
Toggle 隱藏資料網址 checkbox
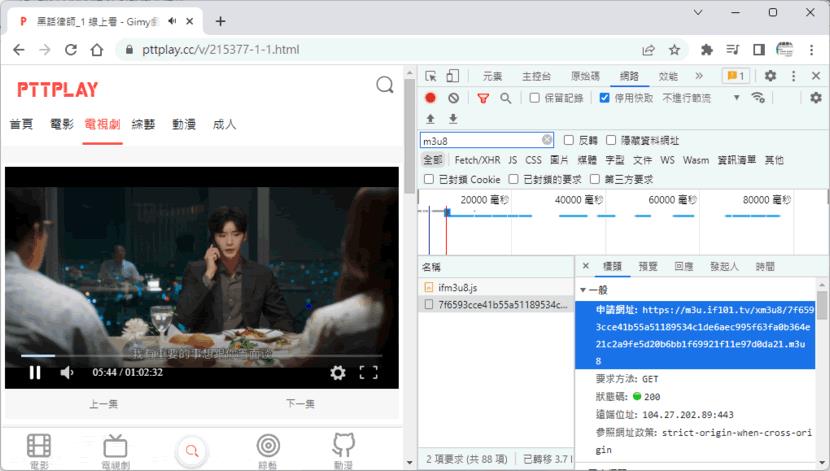[x=611, y=140]
